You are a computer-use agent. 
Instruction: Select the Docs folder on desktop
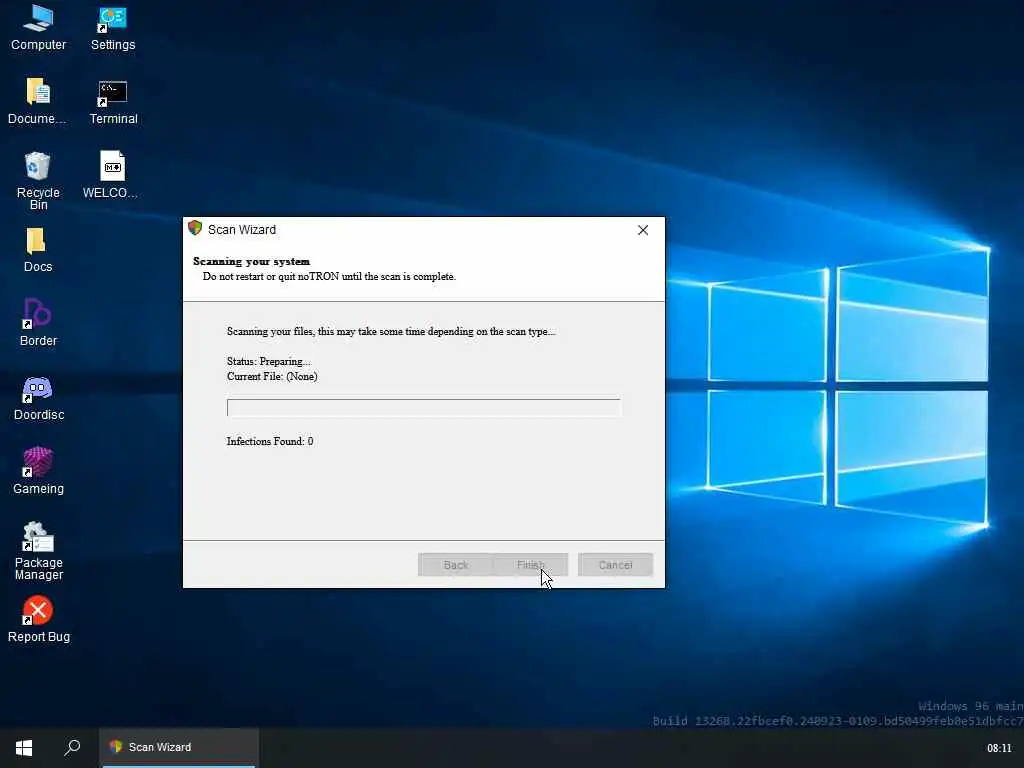(x=38, y=249)
